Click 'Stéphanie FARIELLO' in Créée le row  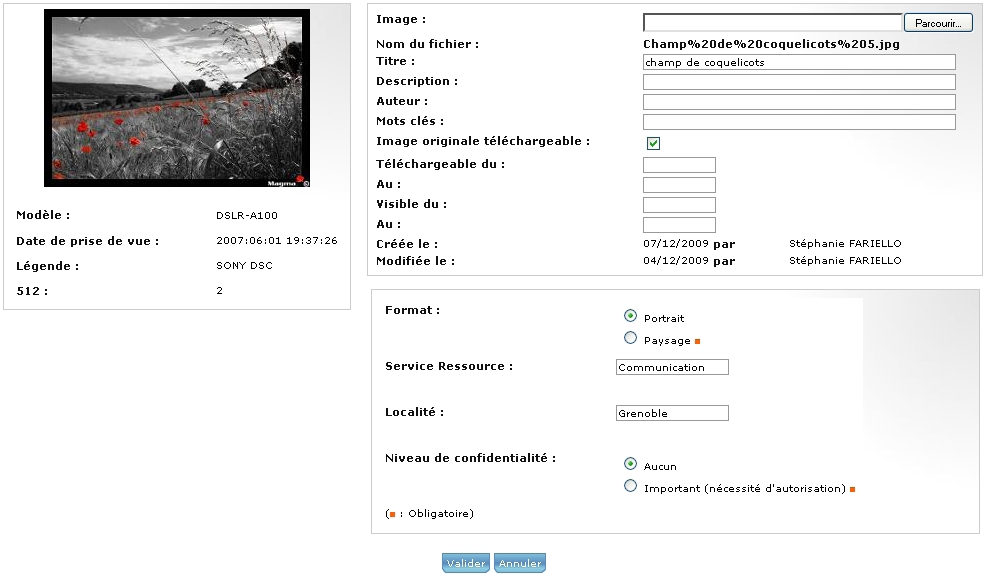pos(845,244)
